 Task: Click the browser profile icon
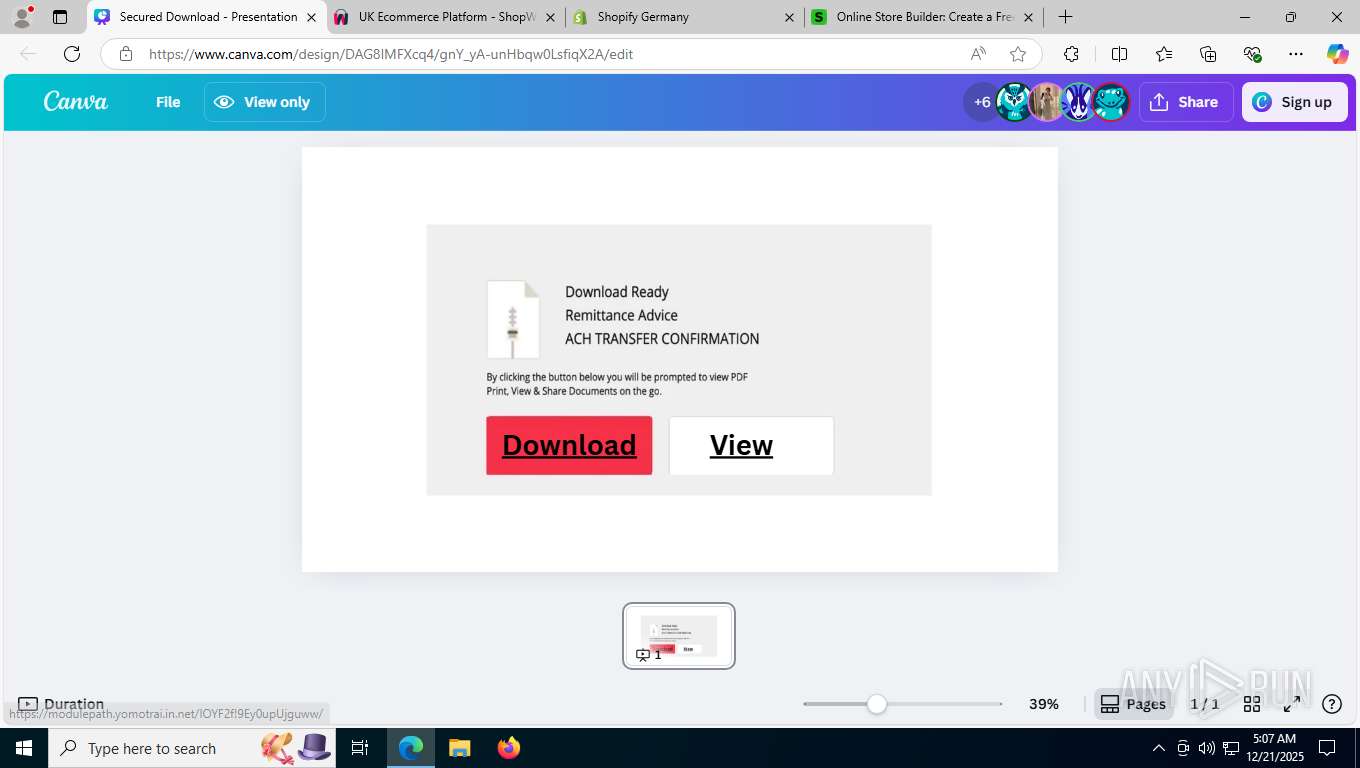22,17
